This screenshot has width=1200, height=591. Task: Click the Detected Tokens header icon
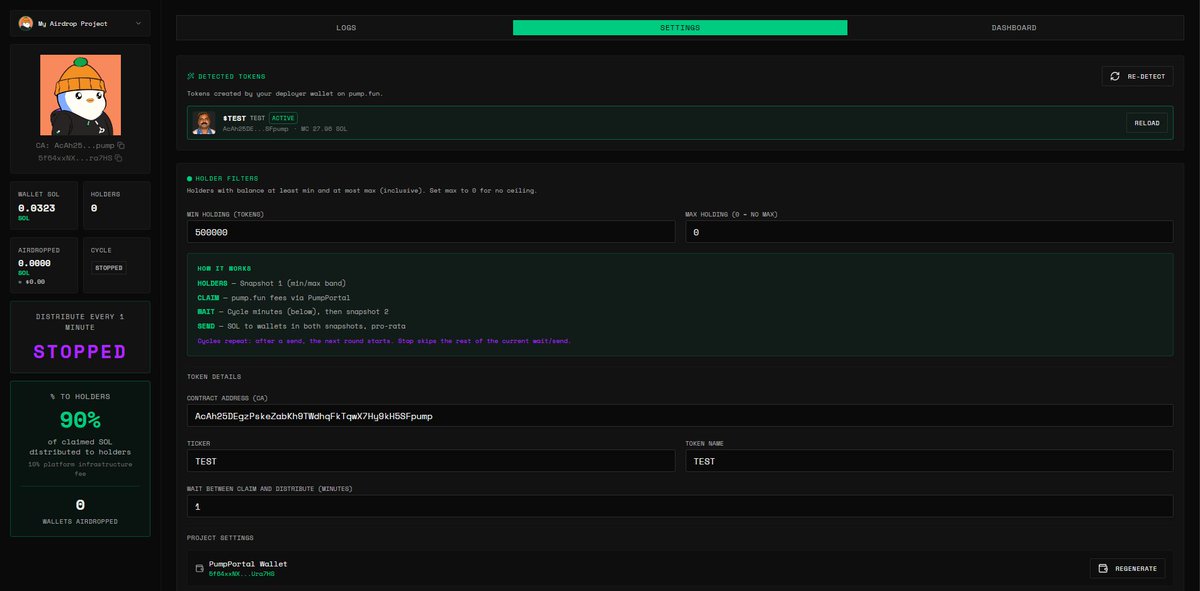point(190,76)
